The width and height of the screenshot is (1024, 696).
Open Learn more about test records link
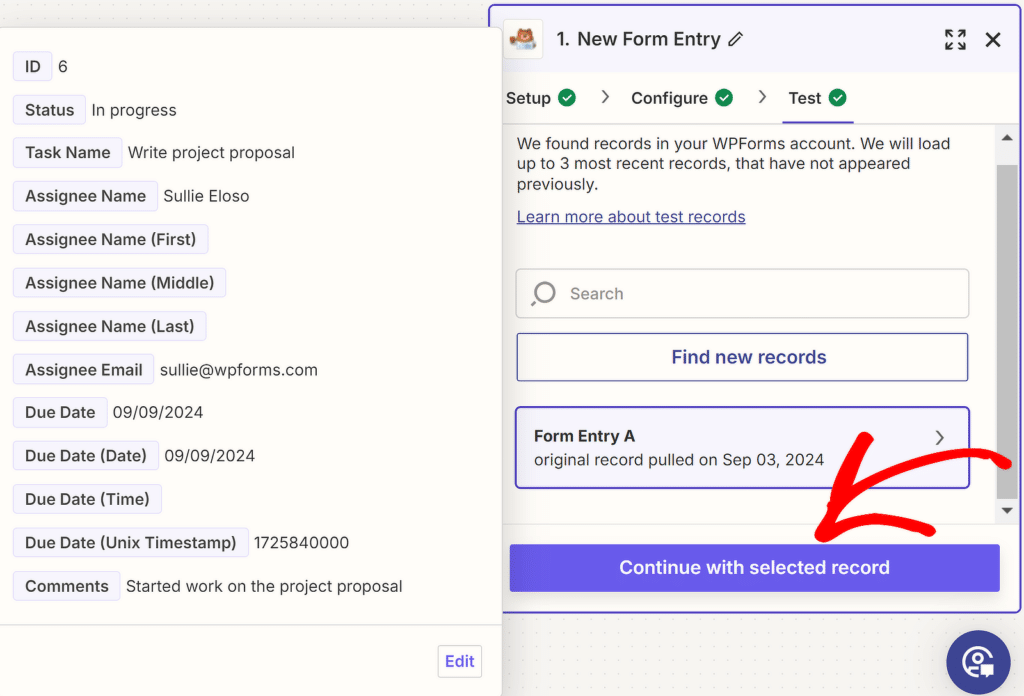[631, 217]
